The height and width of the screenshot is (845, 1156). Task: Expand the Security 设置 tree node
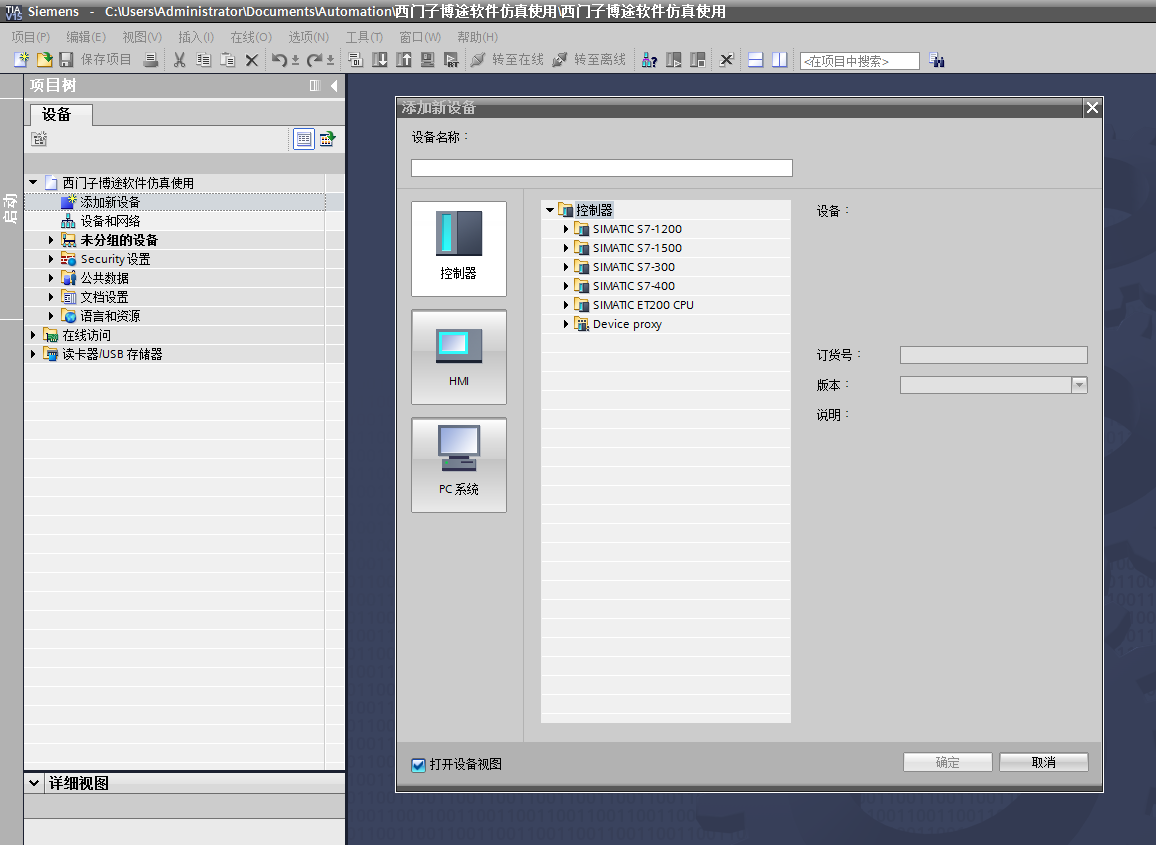point(51,259)
